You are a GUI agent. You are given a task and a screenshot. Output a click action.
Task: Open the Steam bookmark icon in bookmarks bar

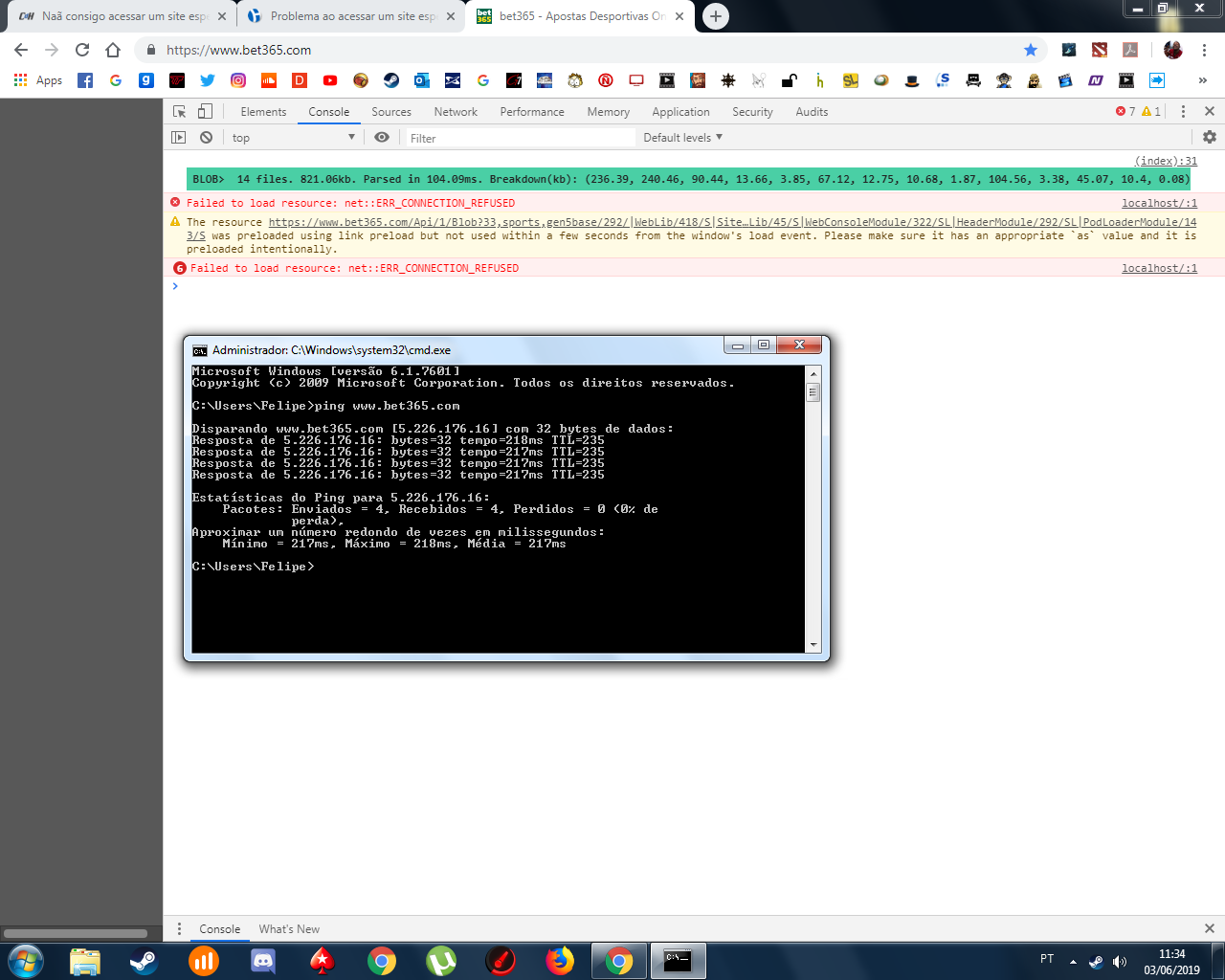[x=391, y=80]
